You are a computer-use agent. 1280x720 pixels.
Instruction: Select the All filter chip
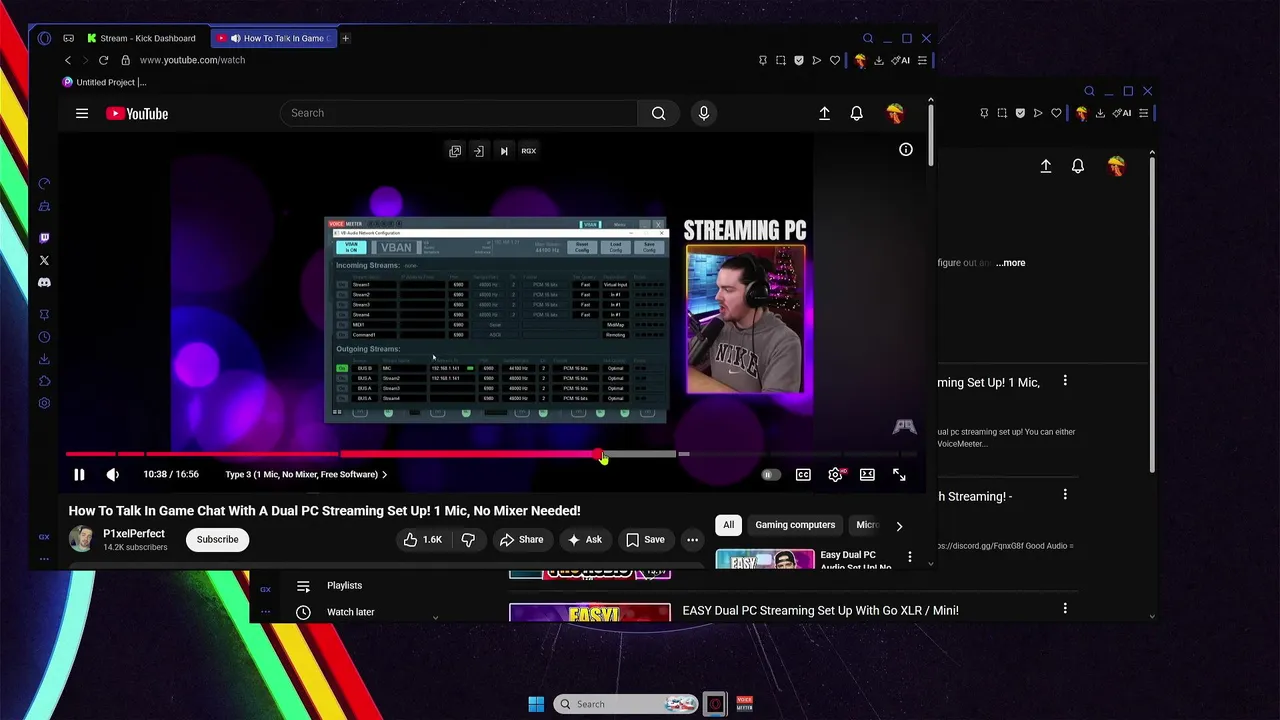[728, 525]
